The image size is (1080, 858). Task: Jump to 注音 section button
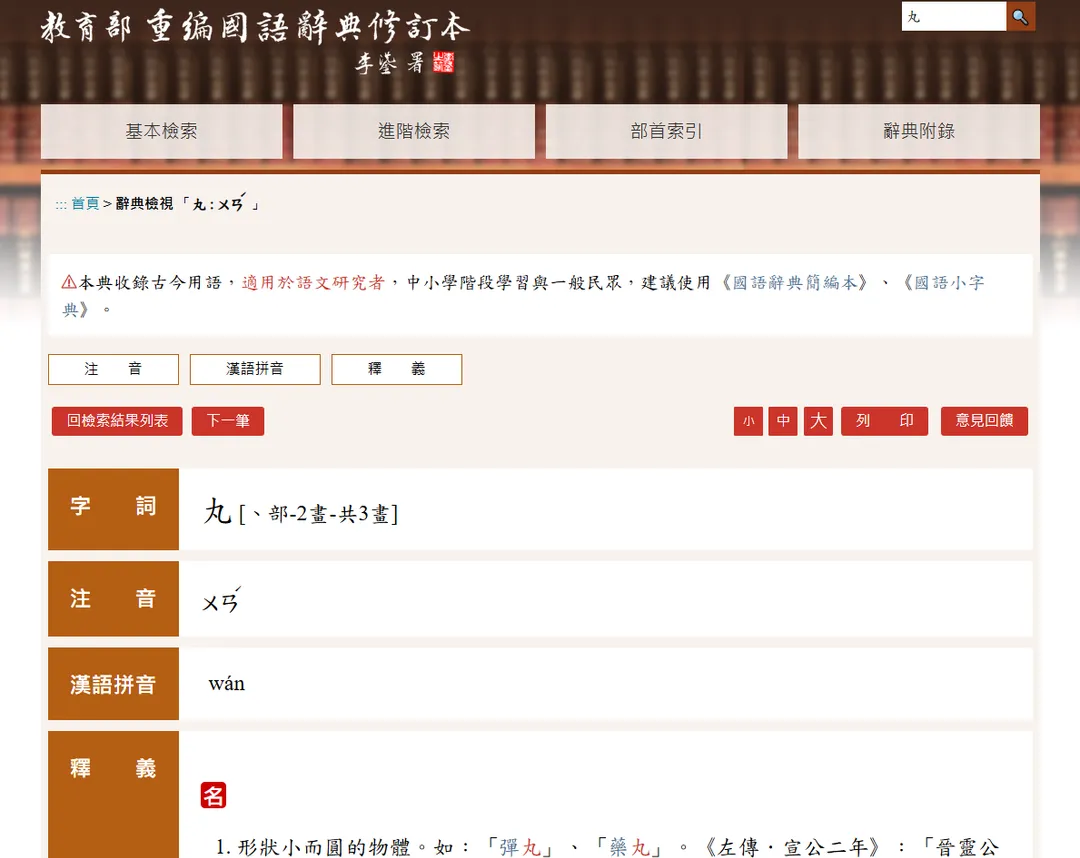pyautogui.click(x=114, y=369)
